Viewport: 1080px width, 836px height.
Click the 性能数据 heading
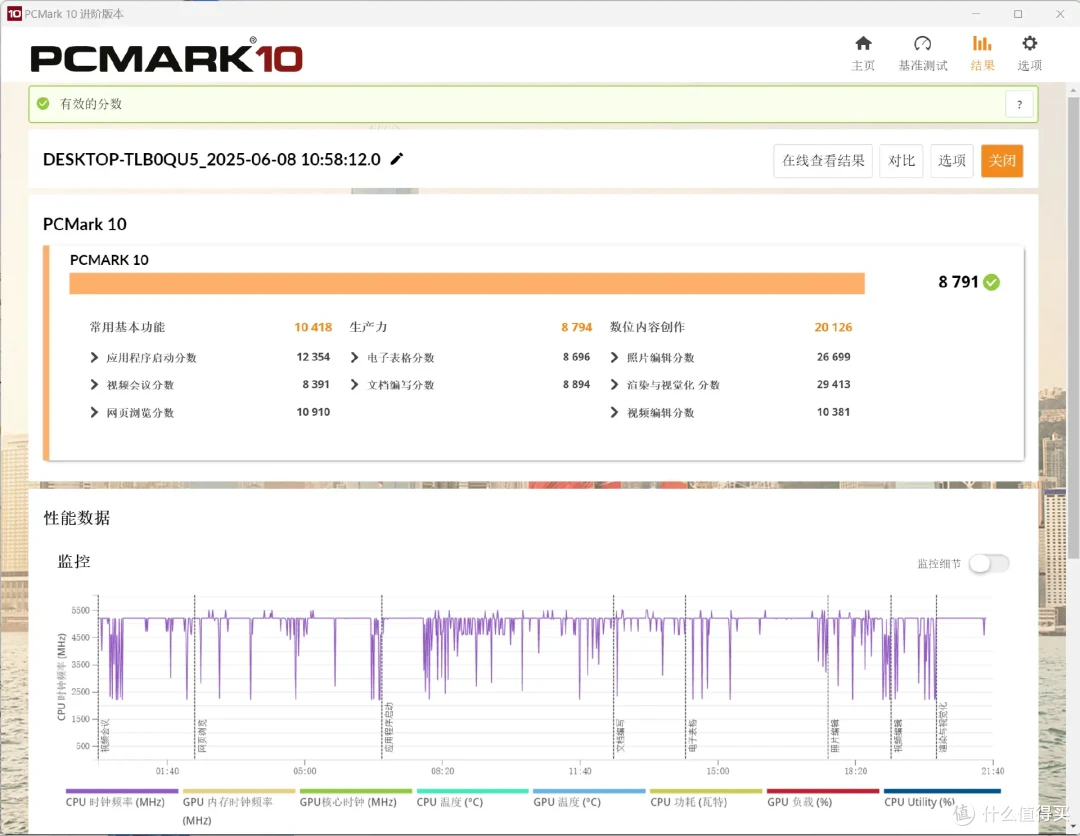pos(76,518)
